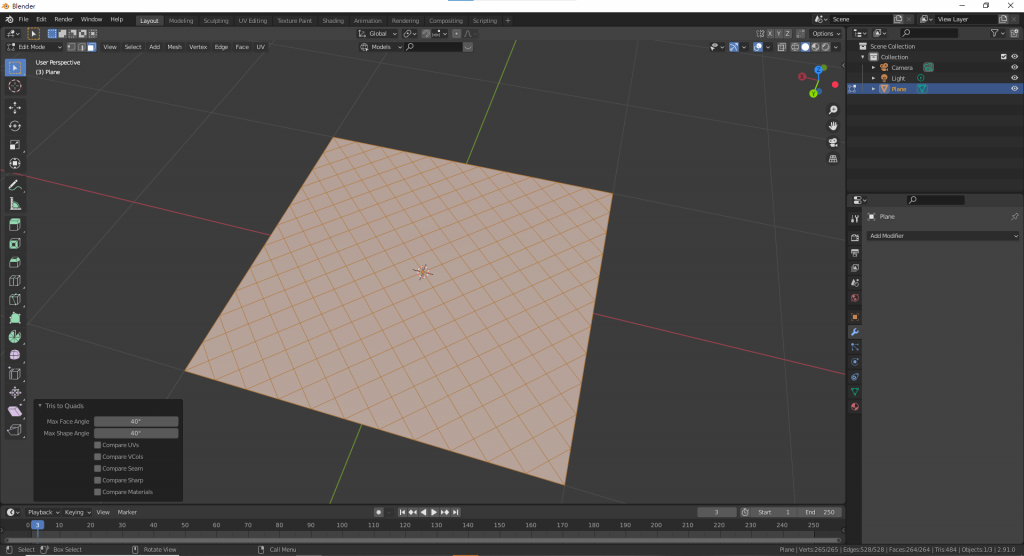Select the Move tool

[x=15, y=107]
